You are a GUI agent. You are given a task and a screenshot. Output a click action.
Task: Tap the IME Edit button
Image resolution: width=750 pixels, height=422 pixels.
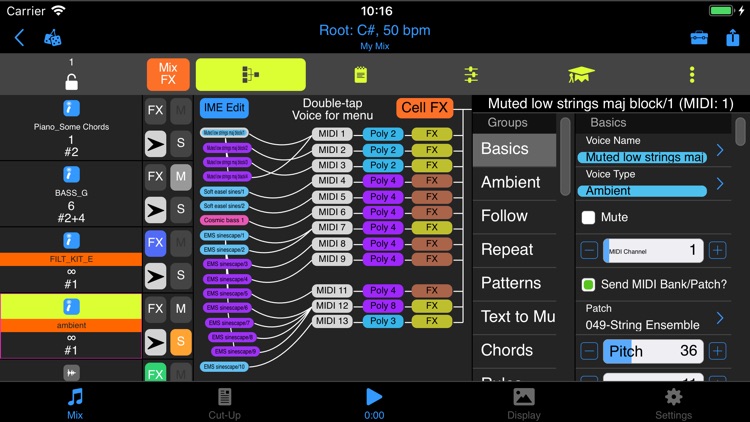click(x=224, y=108)
